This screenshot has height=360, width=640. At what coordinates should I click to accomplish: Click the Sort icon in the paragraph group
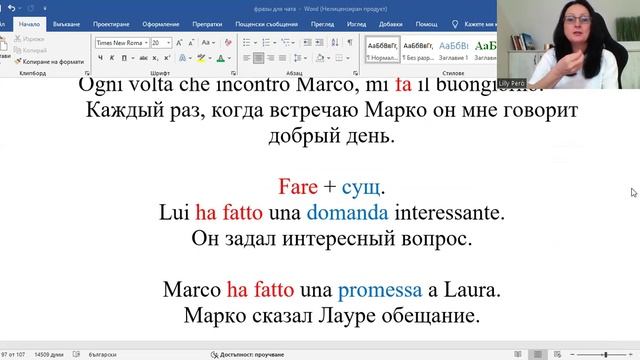(335, 42)
